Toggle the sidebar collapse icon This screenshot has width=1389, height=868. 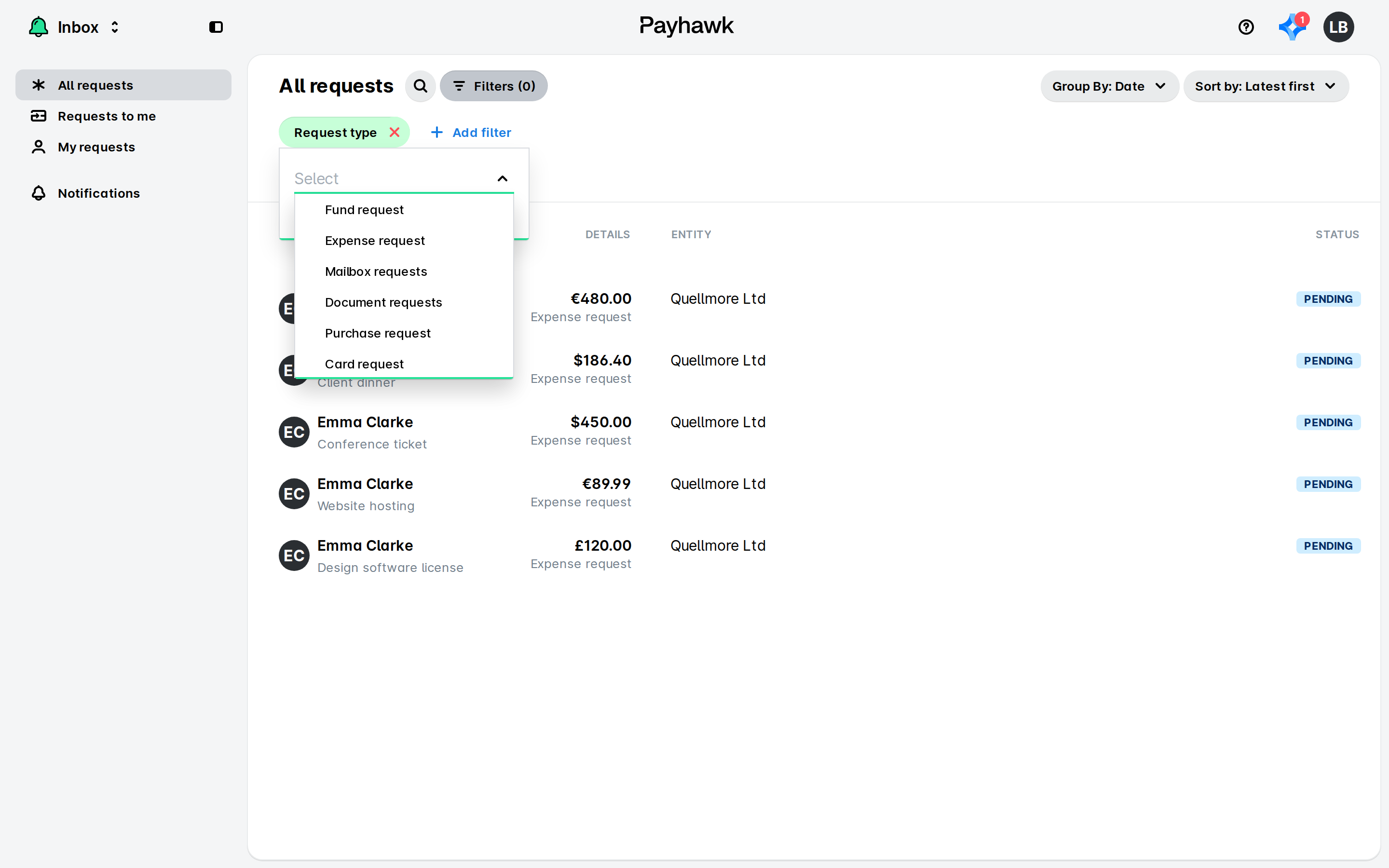coord(216,27)
